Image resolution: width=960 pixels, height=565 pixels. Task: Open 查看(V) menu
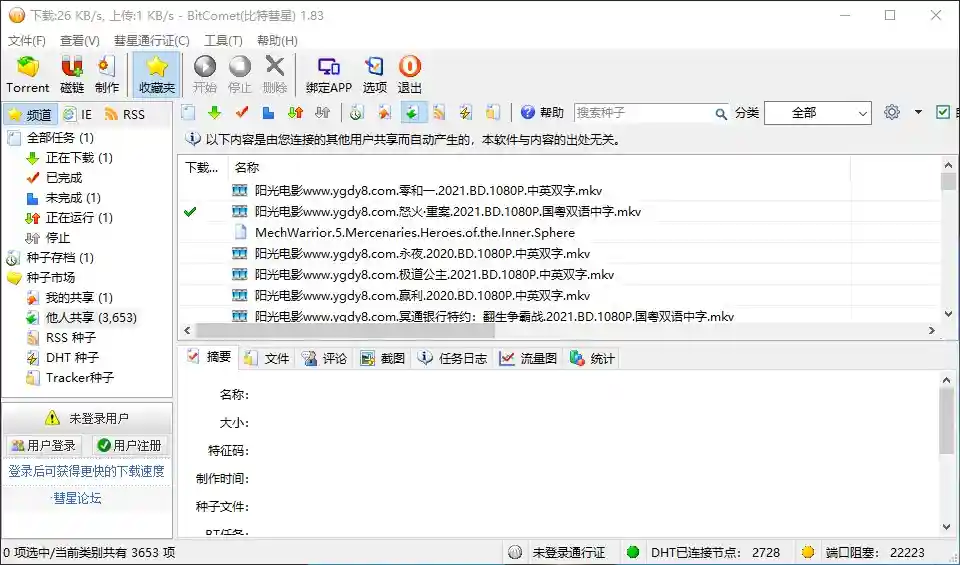(x=80, y=40)
